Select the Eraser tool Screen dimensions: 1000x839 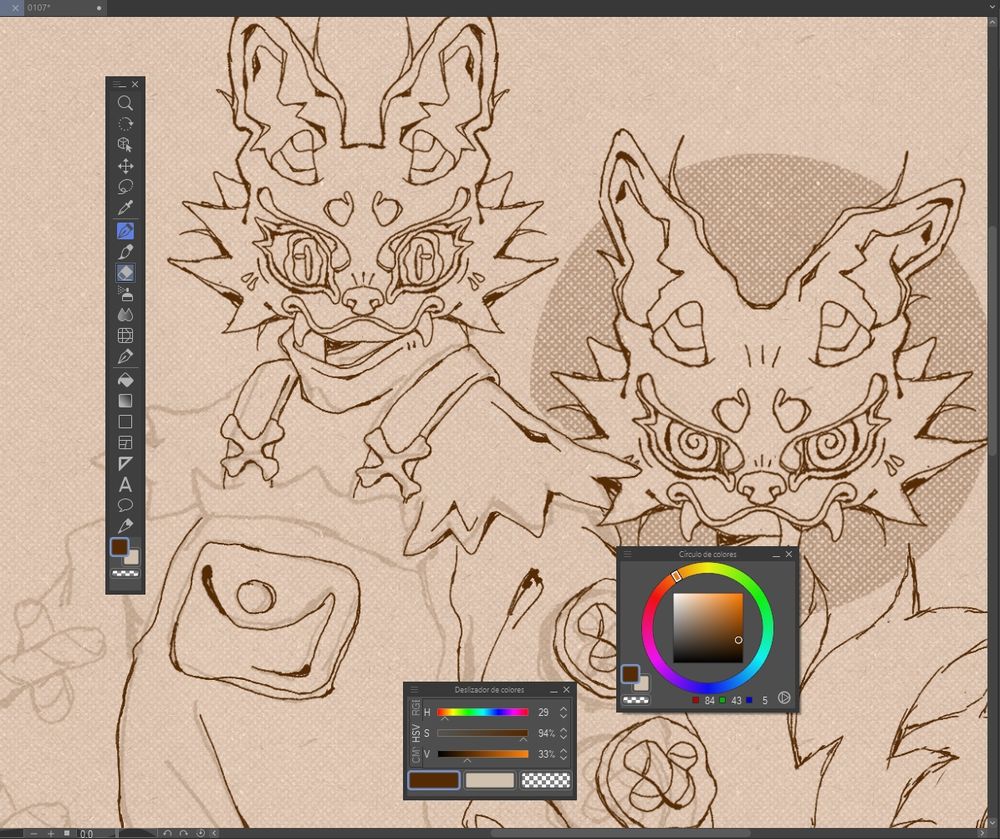click(125, 273)
